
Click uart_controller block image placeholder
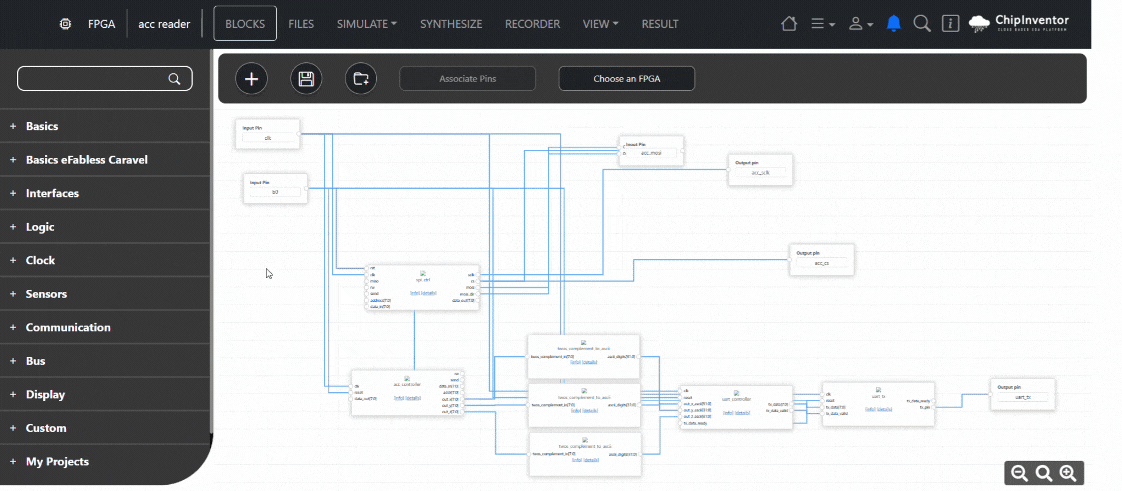[x=736, y=393]
